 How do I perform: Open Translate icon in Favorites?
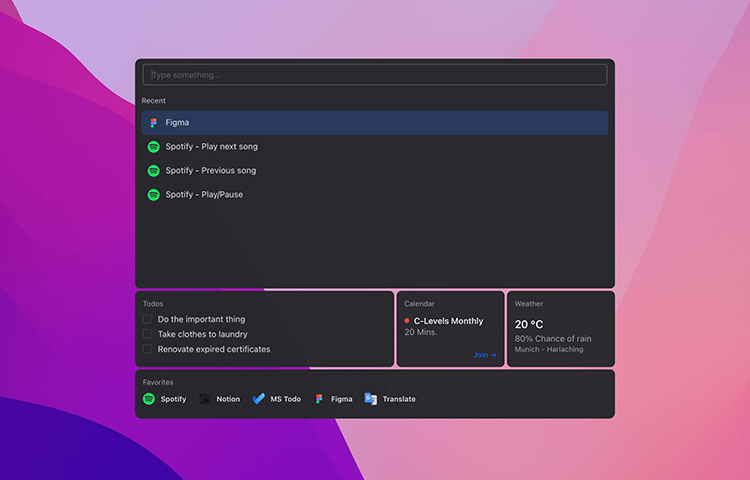click(371, 399)
